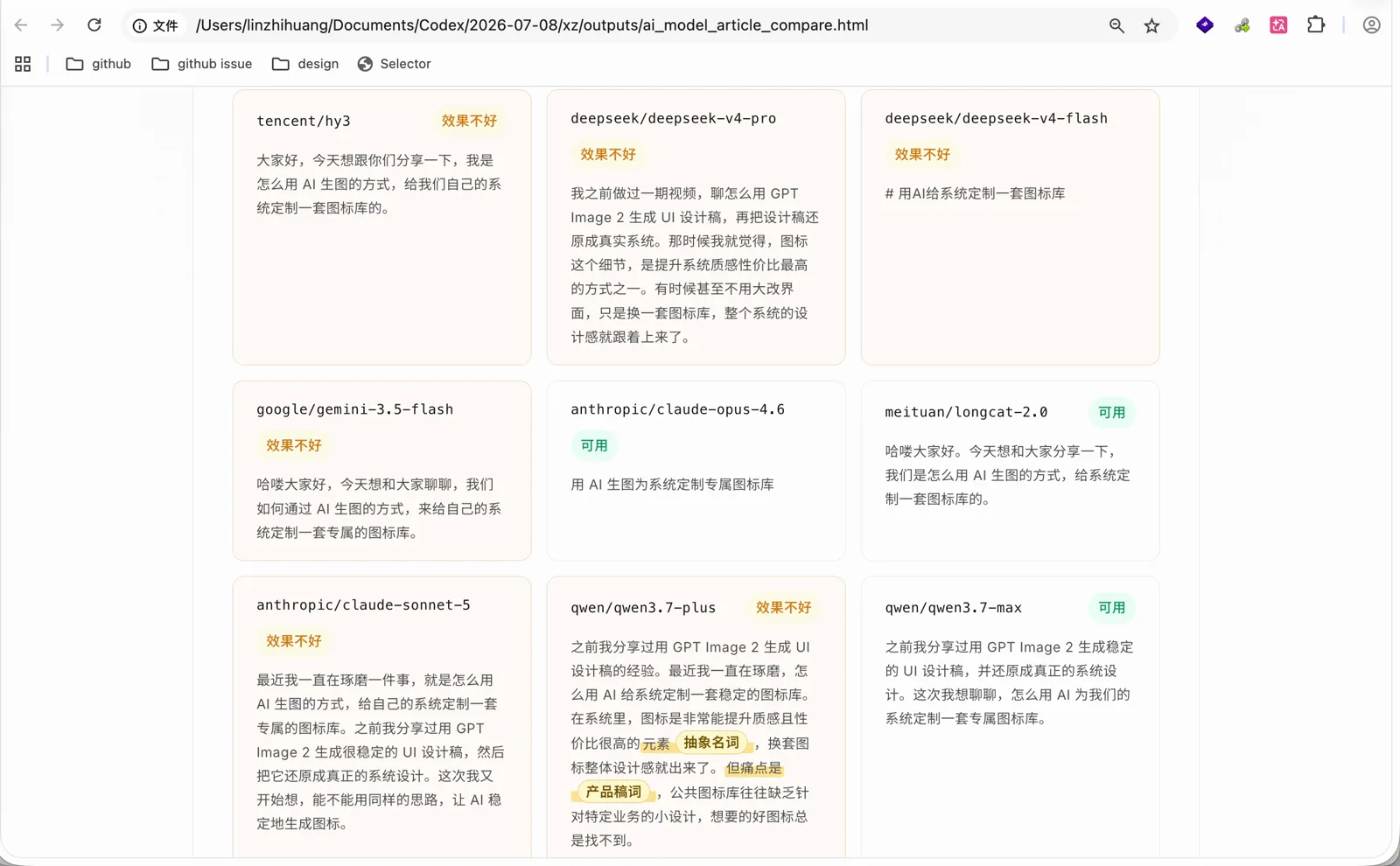
Task: Click the browser back arrow
Action: (x=21, y=25)
